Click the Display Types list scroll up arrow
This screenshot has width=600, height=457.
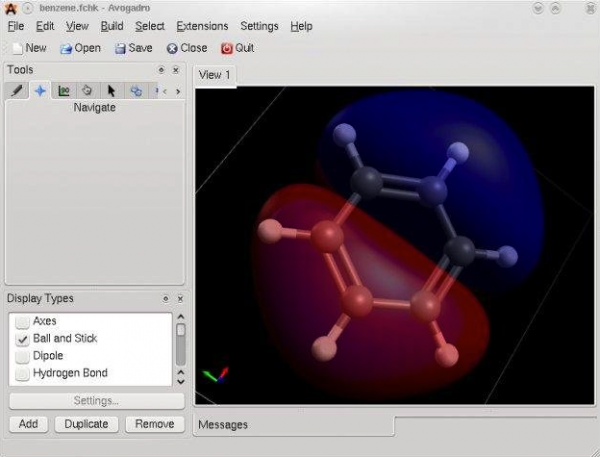tap(181, 317)
